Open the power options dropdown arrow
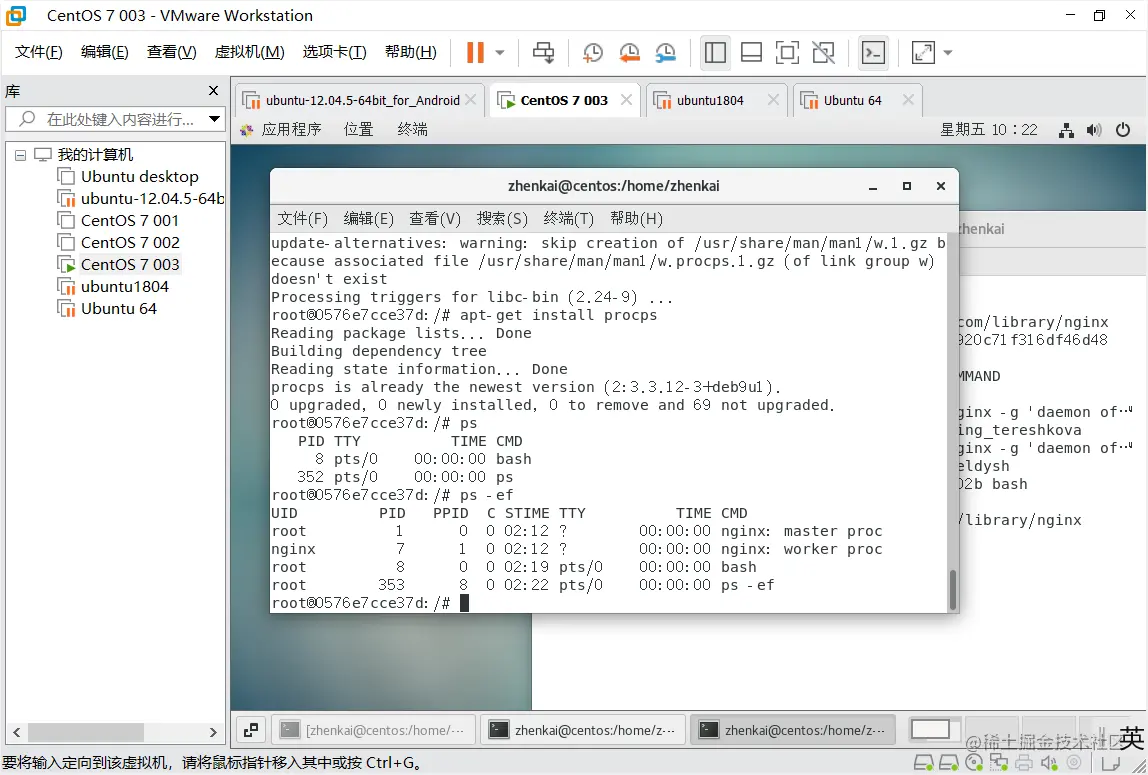This screenshot has width=1148, height=775. point(500,53)
